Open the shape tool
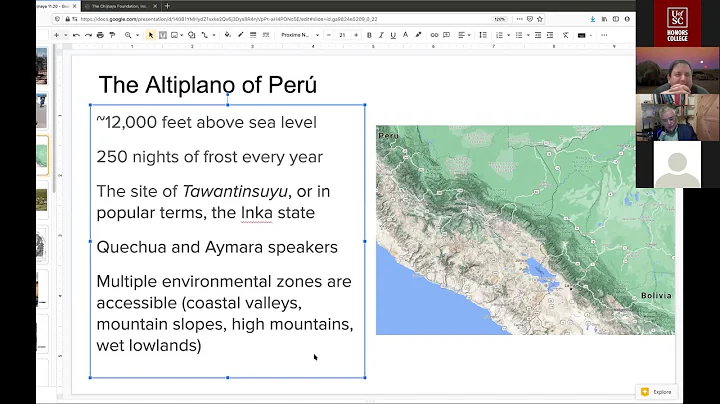 [x=192, y=35]
